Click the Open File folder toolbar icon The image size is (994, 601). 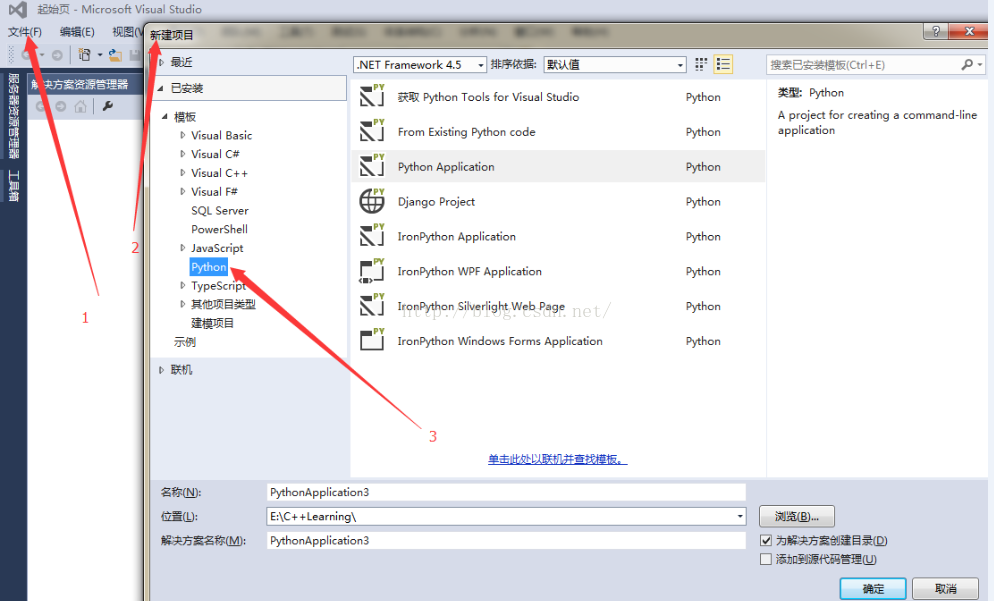coord(115,55)
